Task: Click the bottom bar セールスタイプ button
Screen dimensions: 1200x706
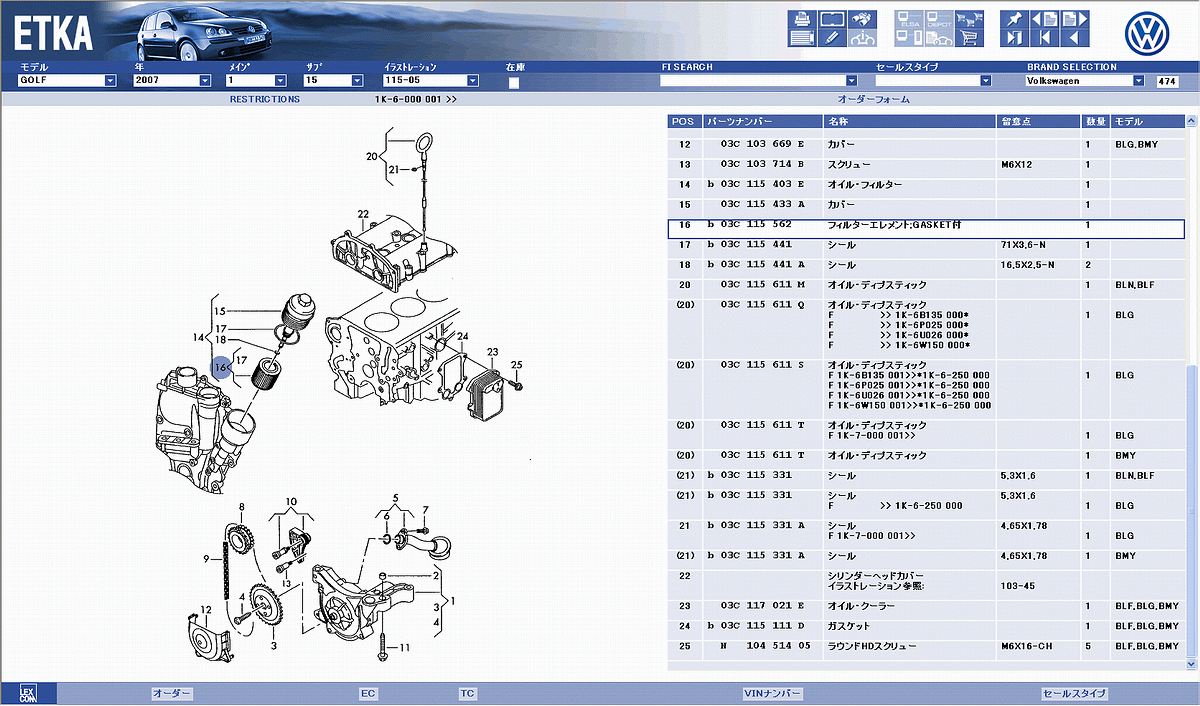Action: click(1075, 693)
